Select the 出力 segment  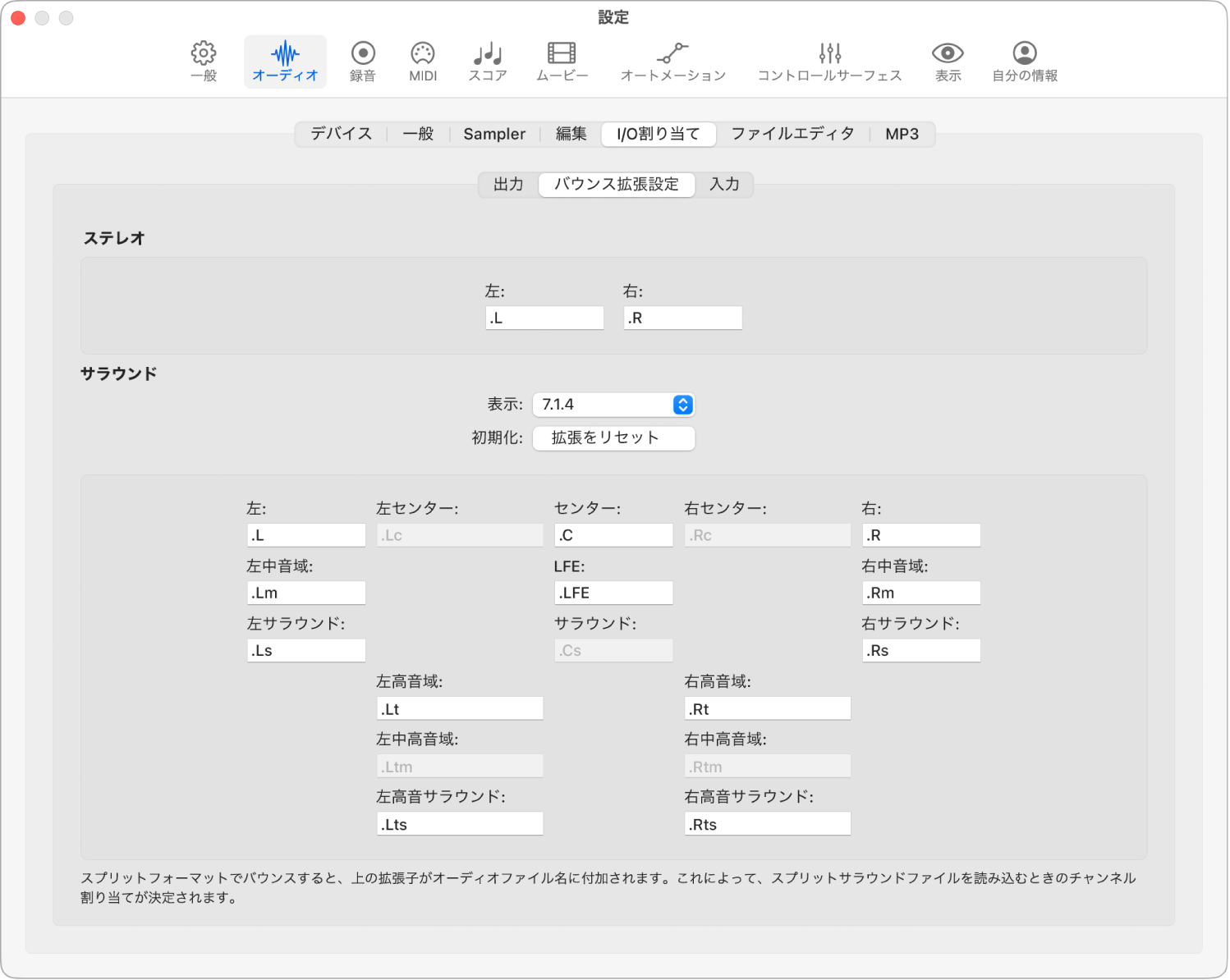coord(507,184)
